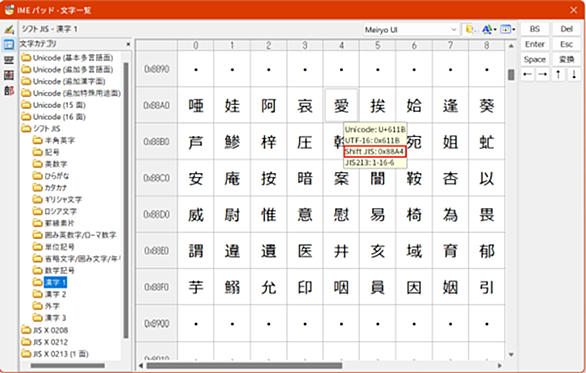Insert the character 葵

click(487, 105)
